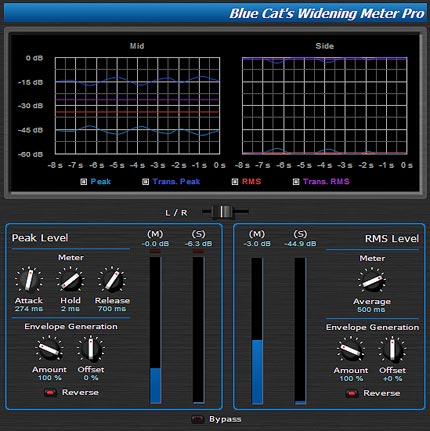Click Peak Side readout -6.3 dB
Viewport: 430px width, 431px height.
[199, 244]
